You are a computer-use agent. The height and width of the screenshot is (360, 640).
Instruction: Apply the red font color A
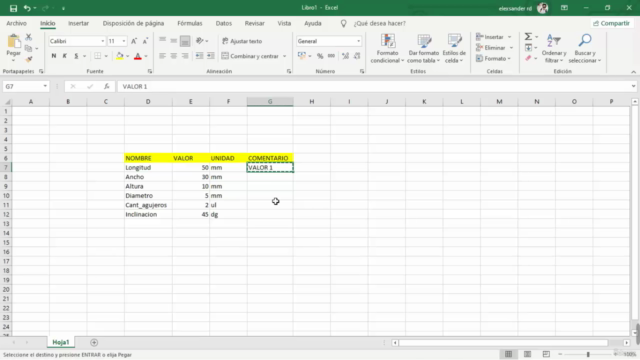click(138, 56)
